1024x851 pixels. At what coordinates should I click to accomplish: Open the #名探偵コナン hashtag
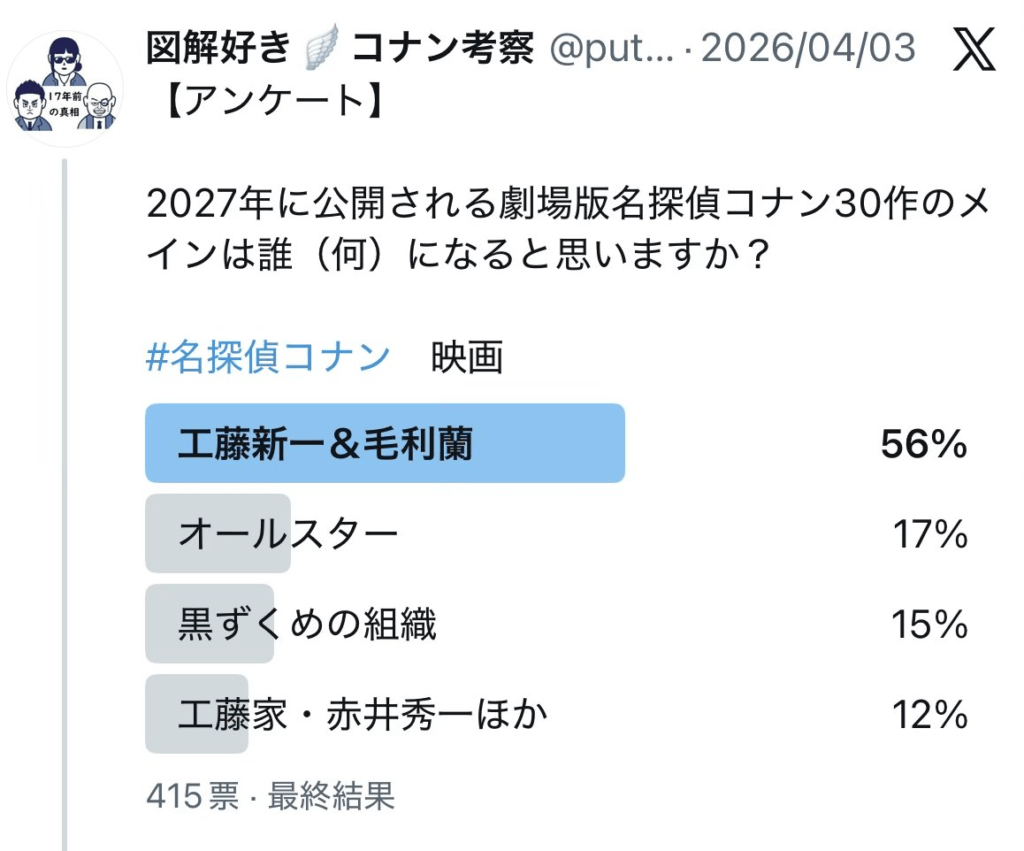268,357
